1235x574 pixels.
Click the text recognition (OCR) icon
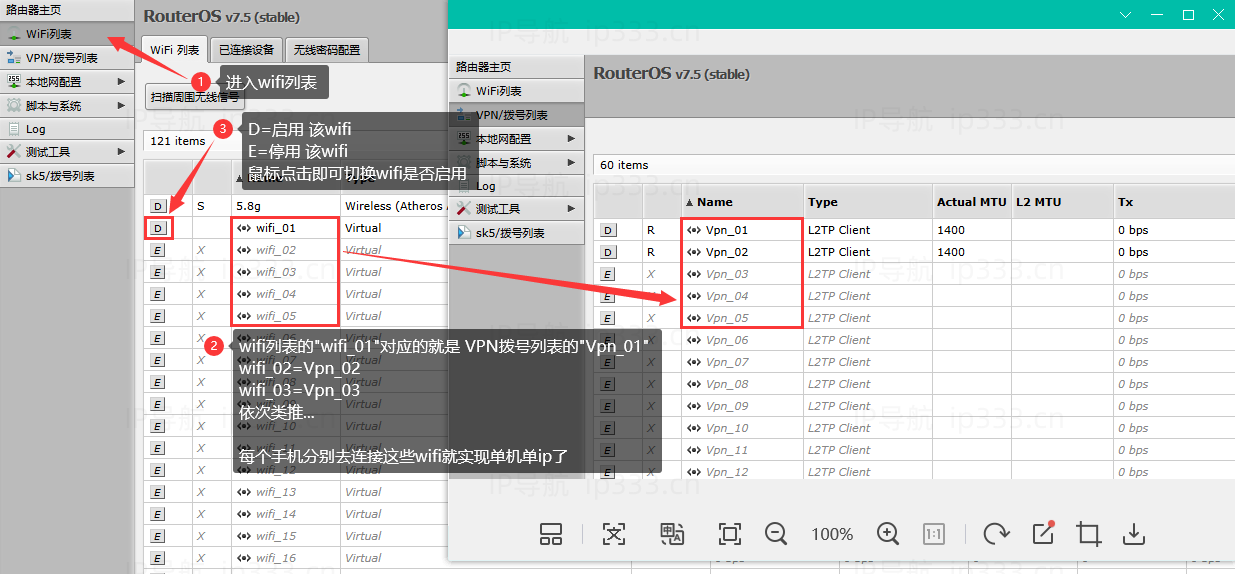(613, 534)
